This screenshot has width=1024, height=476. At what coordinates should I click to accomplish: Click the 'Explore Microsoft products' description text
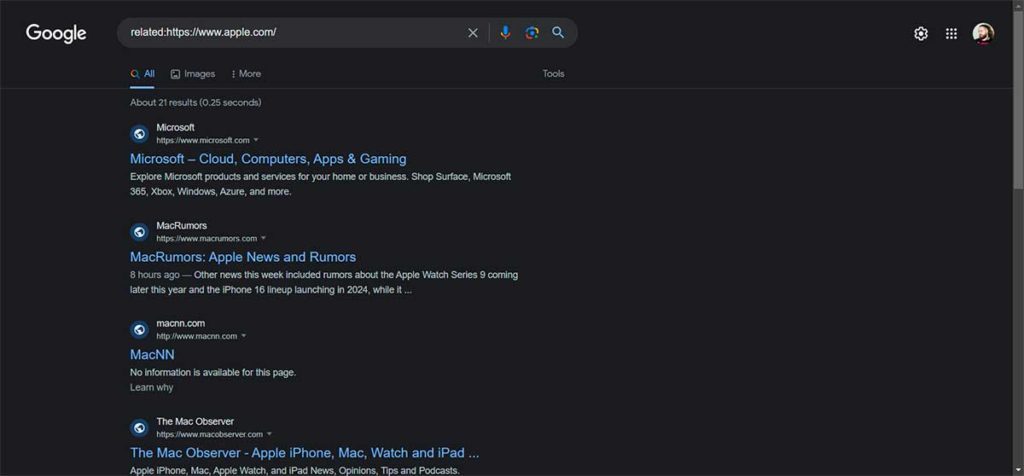click(x=321, y=184)
